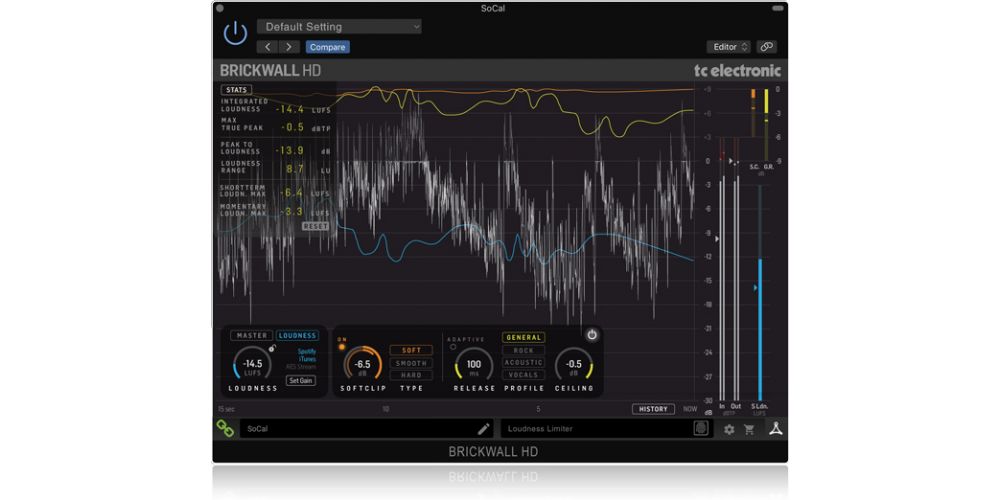1000x500 pixels.
Task: Go to the previous preset arrow
Action: (268, 47)
